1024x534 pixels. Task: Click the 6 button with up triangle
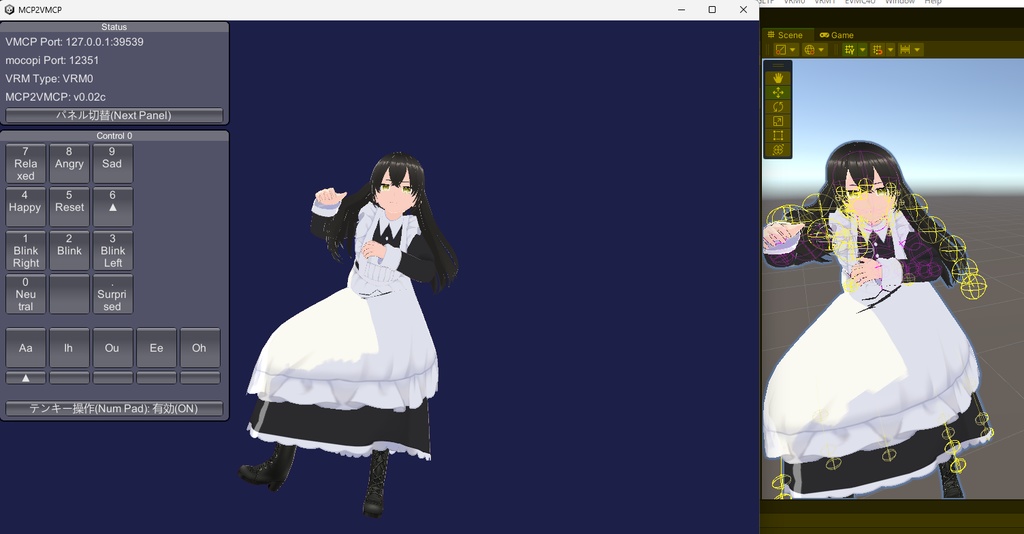pos(112,207)
